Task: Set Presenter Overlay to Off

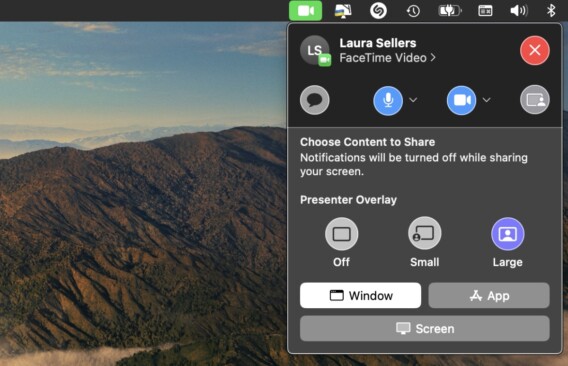Action: (341, 234)
